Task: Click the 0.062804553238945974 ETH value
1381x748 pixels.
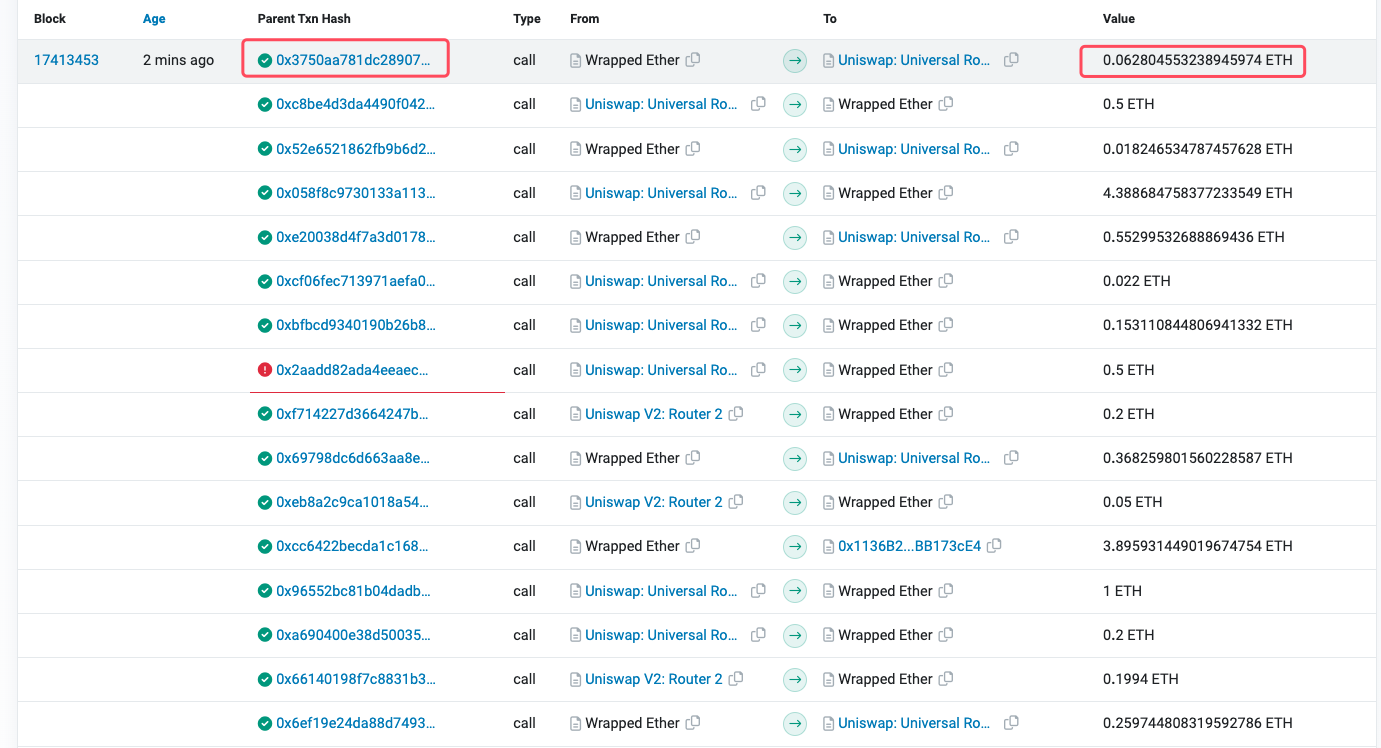Action: [1197, 60]
